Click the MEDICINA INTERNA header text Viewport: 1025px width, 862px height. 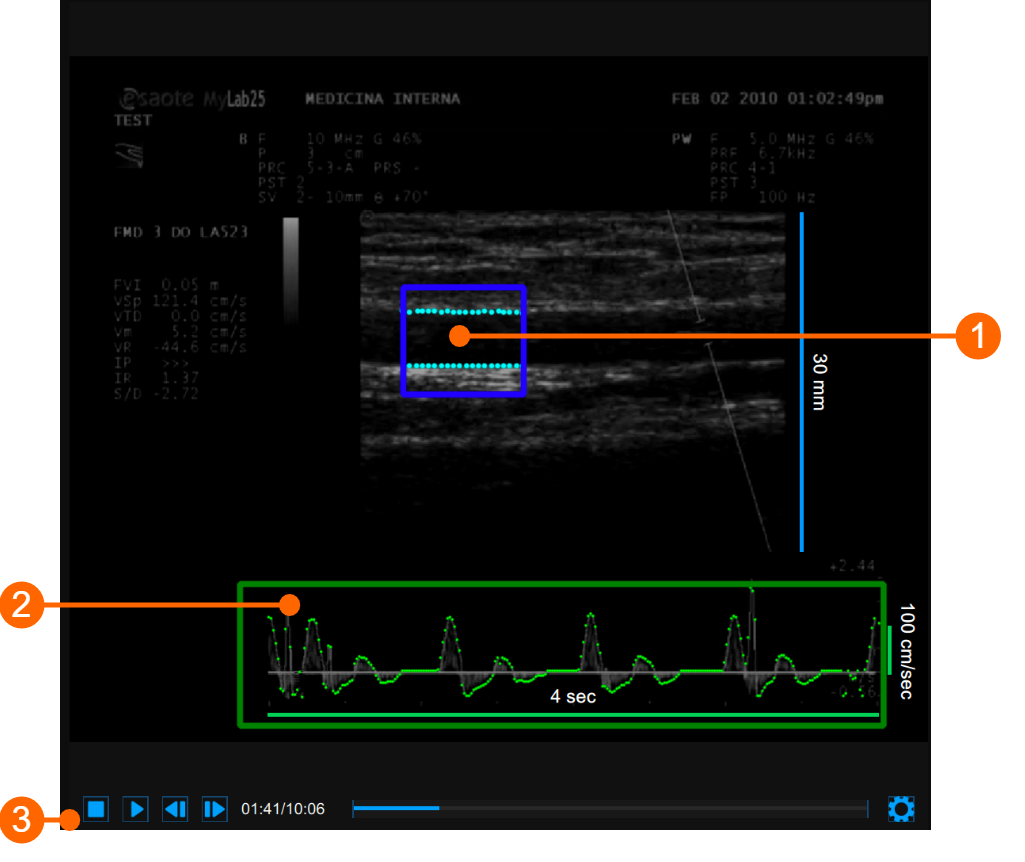pos(384,98)
